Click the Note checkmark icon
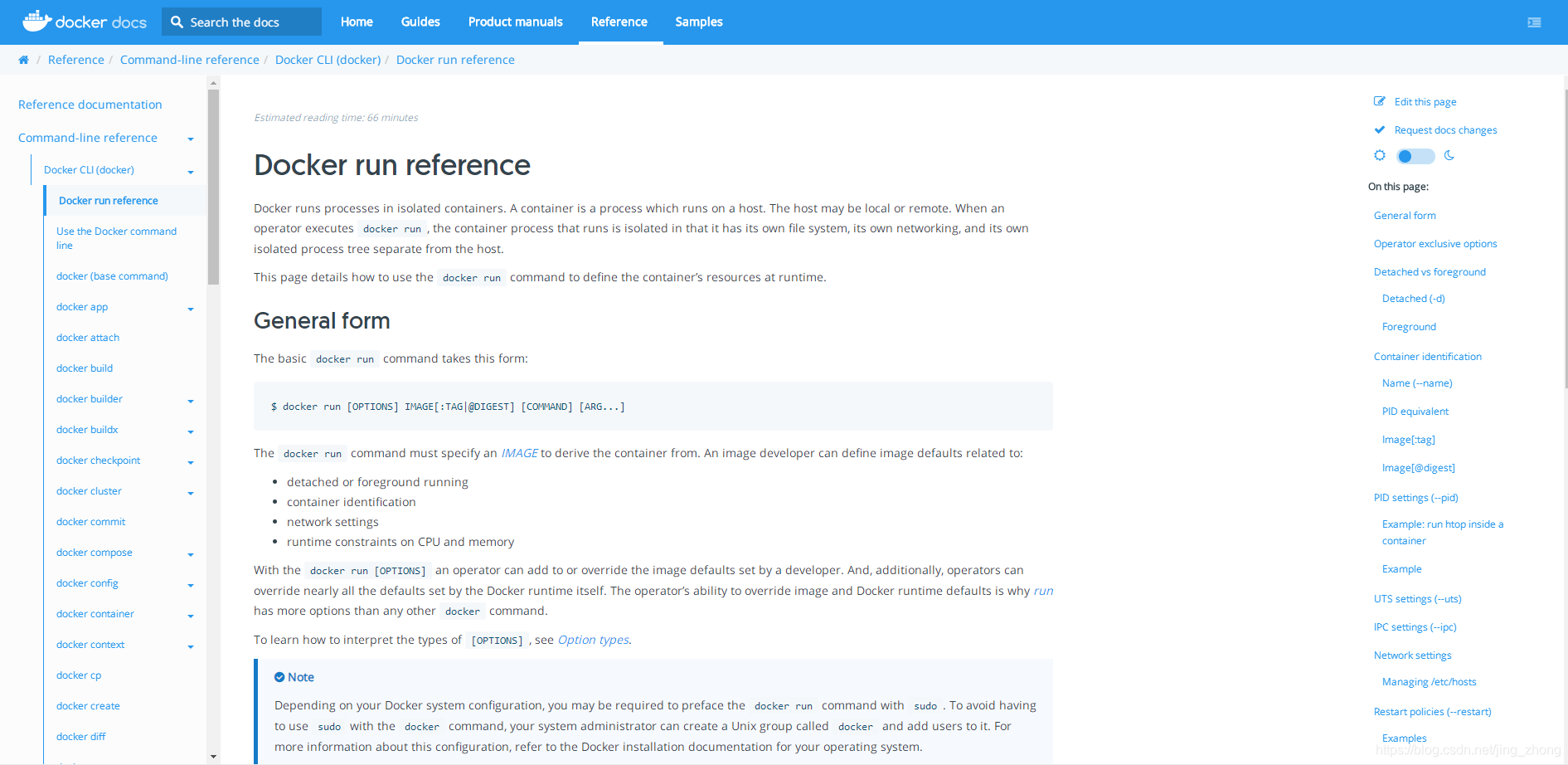 pos(279,677)
